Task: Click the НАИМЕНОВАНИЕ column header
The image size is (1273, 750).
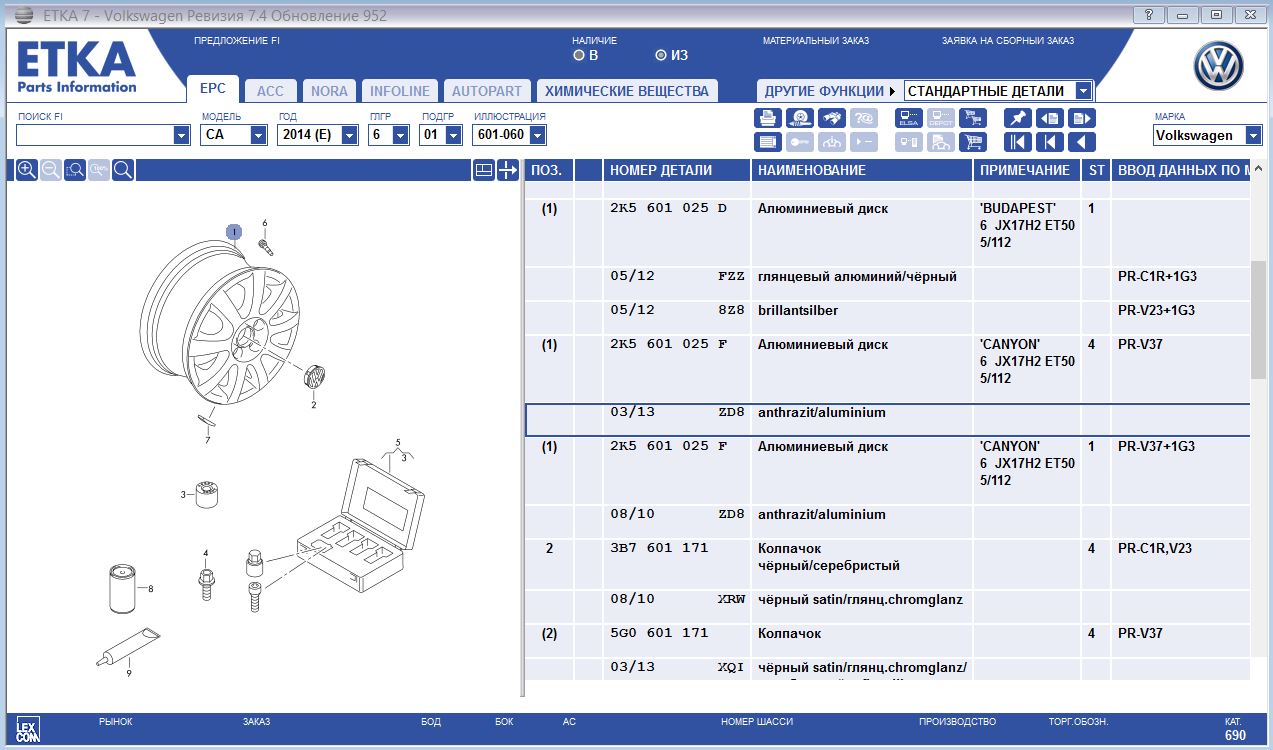Action: [x=861, y=170]
